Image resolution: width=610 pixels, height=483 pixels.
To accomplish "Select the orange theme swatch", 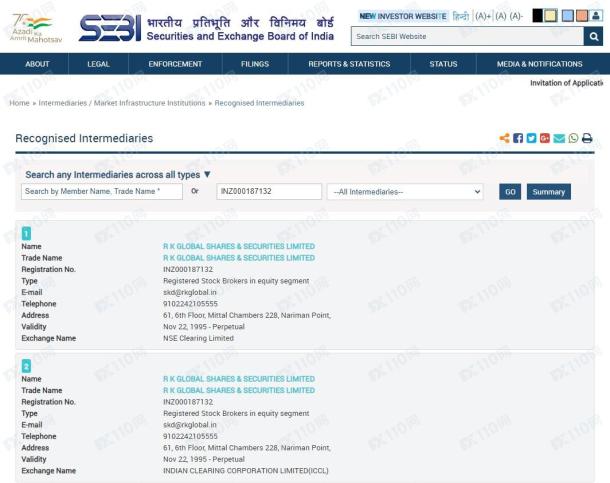I will point(582,16).
